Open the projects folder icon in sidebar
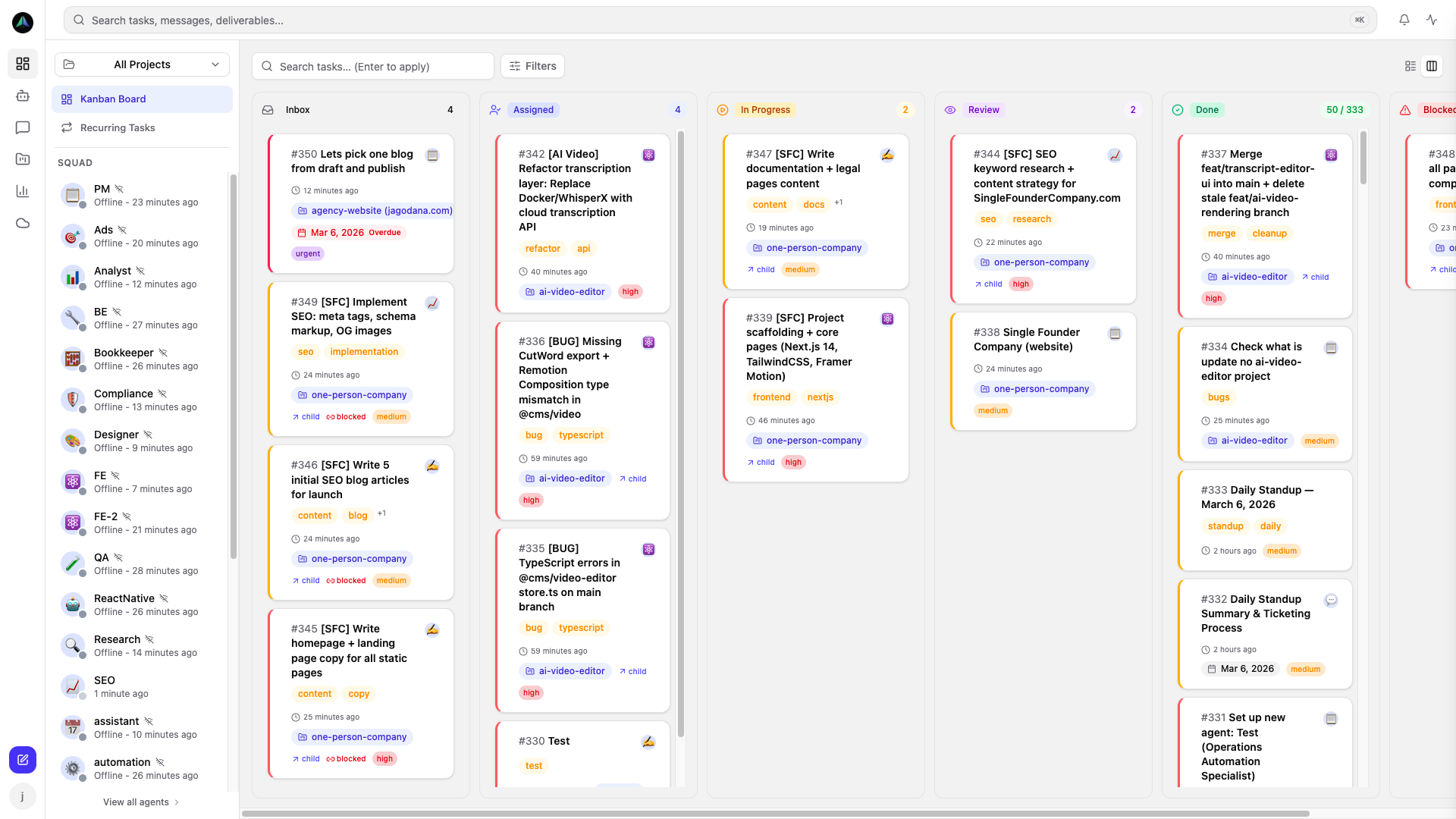Screen dimensions: 1456x819 (23, 159)
